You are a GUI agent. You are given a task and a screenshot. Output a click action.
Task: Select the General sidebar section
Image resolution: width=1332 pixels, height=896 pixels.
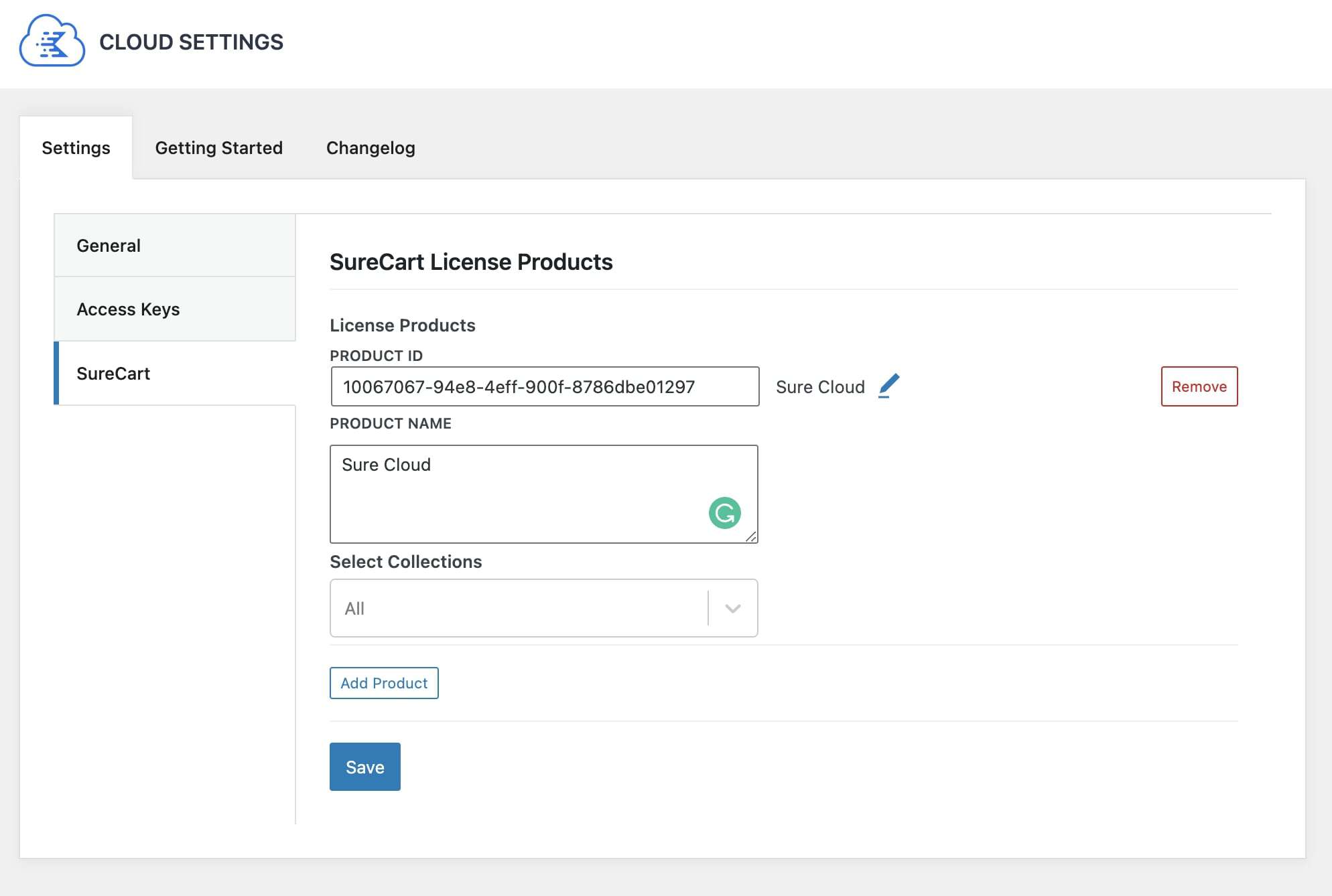coord(175,246)
